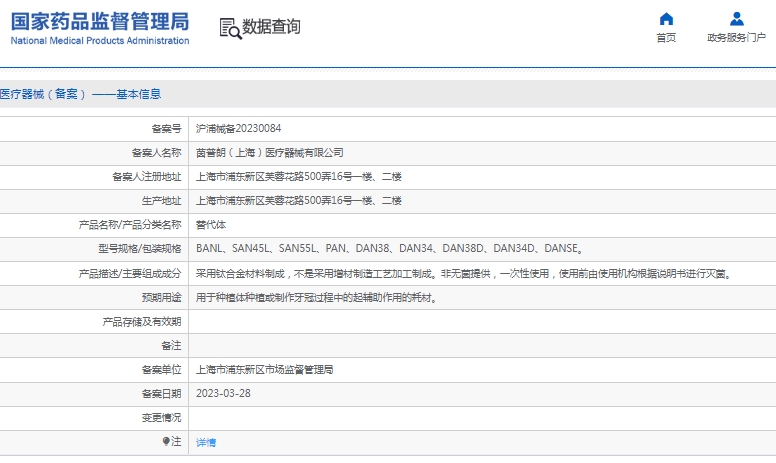This screenshot has width=776, height=463.
Task: Click the 国家药品监督管理局 logo
Action: coord(100,22)
